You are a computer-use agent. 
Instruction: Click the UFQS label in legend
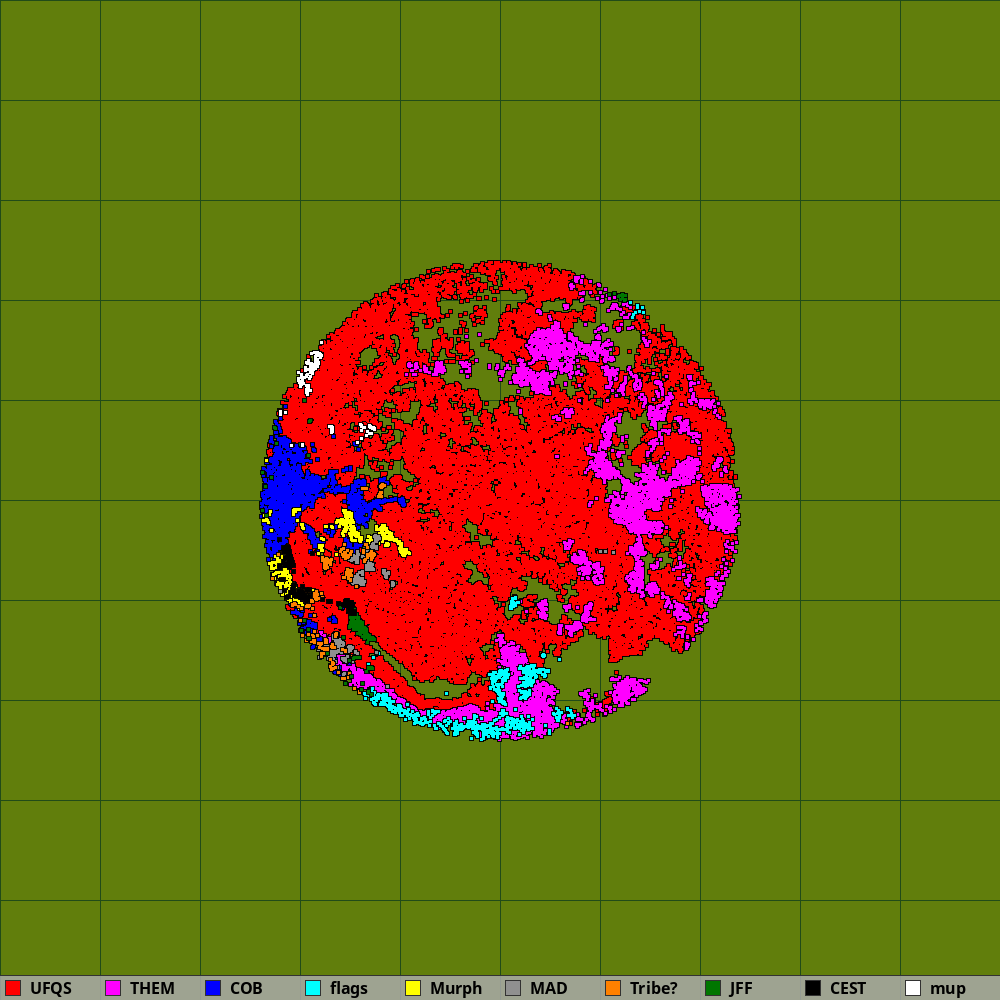pyautogui.click(x=51, y=988)
